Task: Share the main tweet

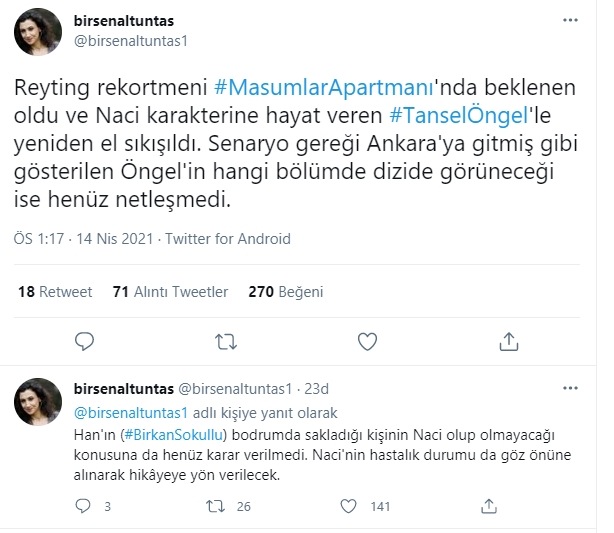Action: [x=509, y=343]
